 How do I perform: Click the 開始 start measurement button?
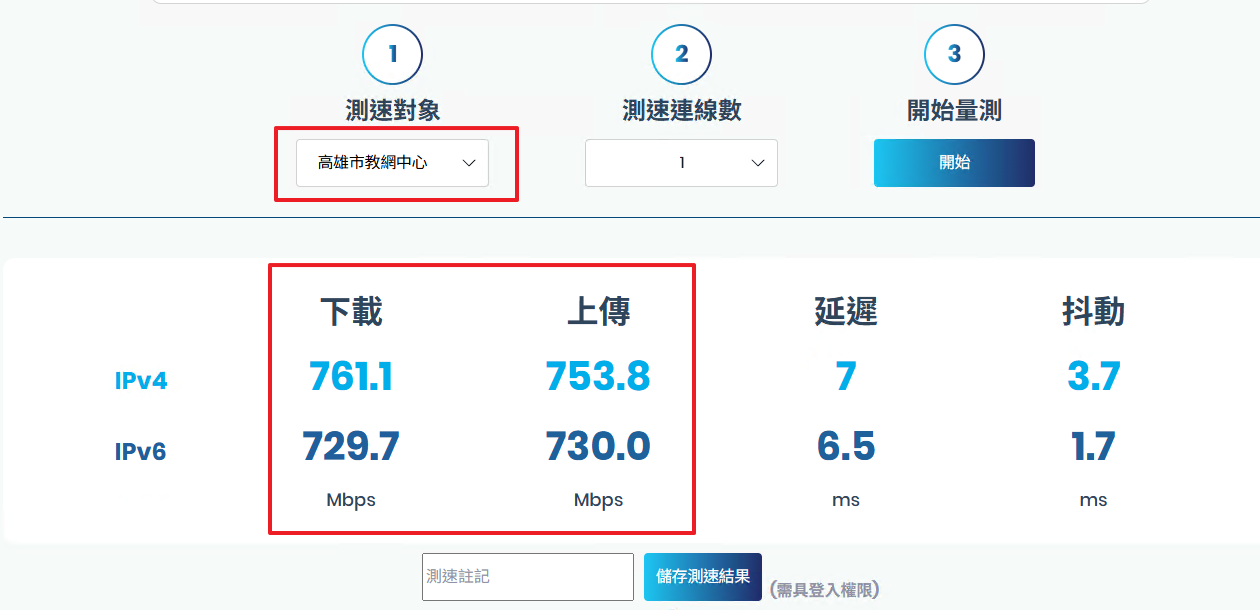pyautogui.click(x=954, y=162)
